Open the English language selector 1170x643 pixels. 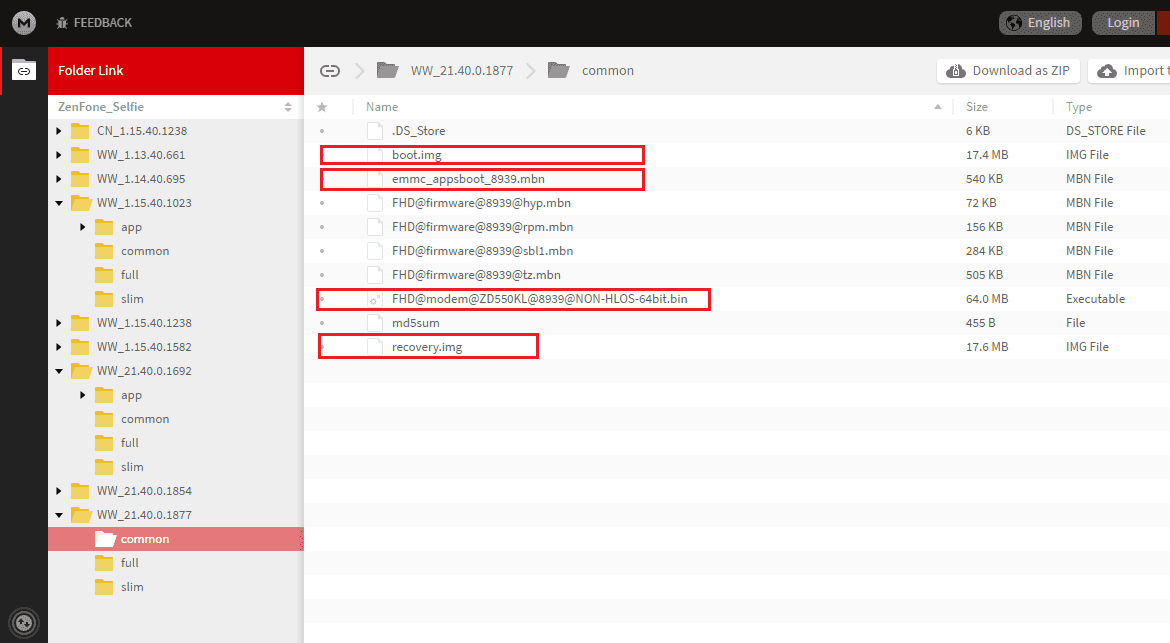click(1040, 23)
